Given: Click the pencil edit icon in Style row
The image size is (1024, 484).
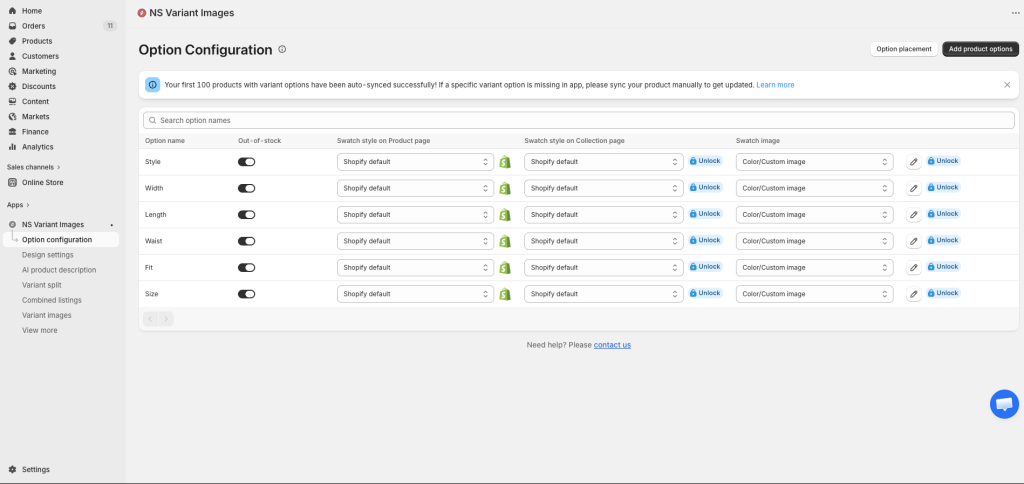Looking at the screenshot, I should pos(913,162).
